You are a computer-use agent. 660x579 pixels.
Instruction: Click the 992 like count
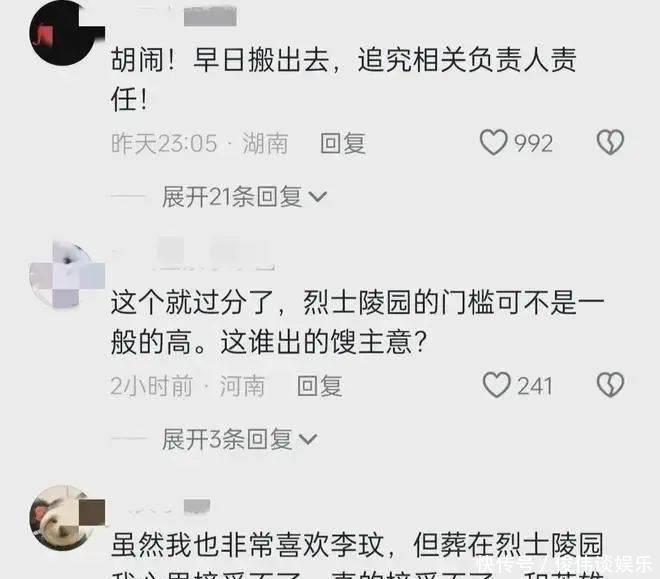(x=533, y=143)
